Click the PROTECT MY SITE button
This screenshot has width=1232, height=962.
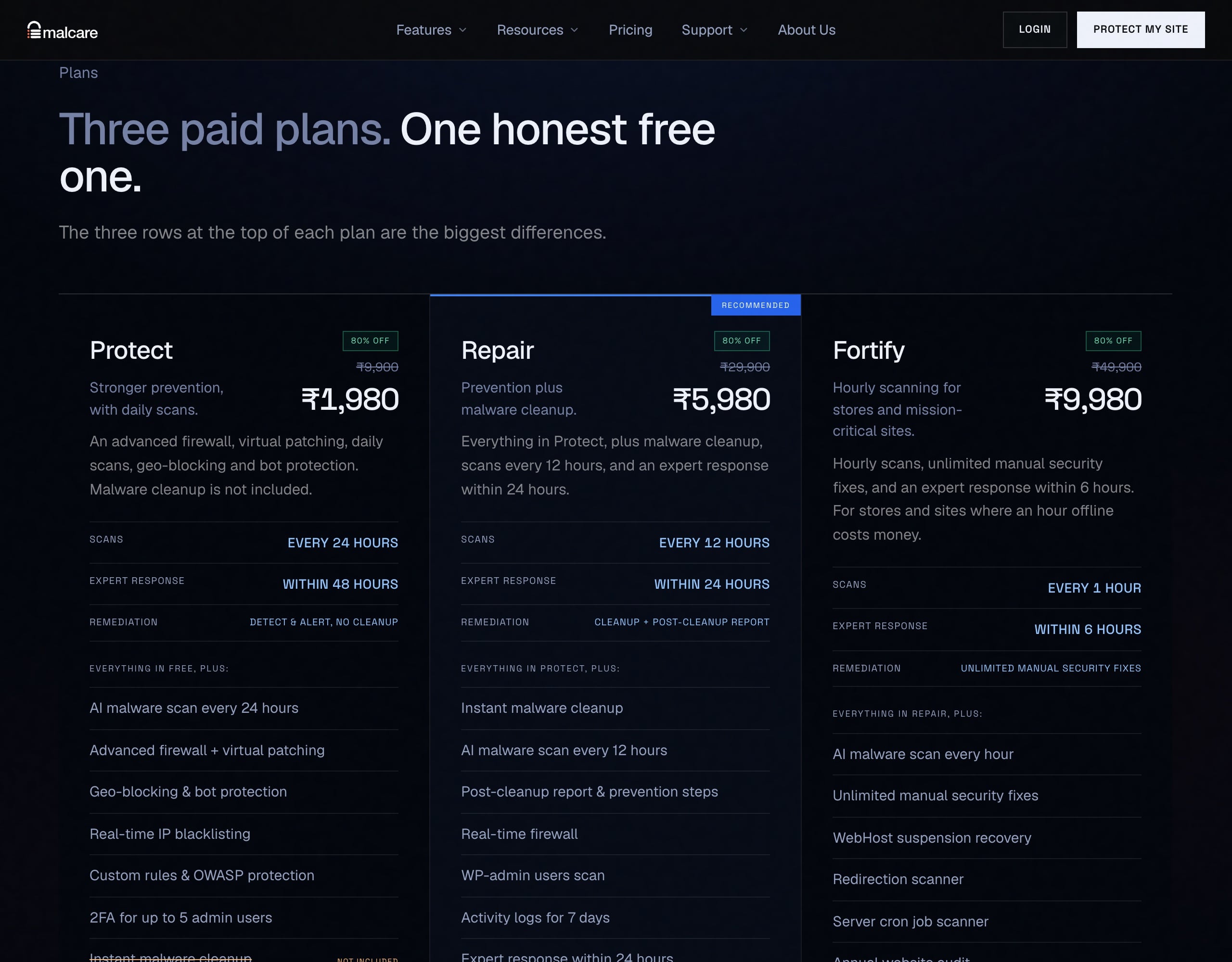coord(1141,29)
